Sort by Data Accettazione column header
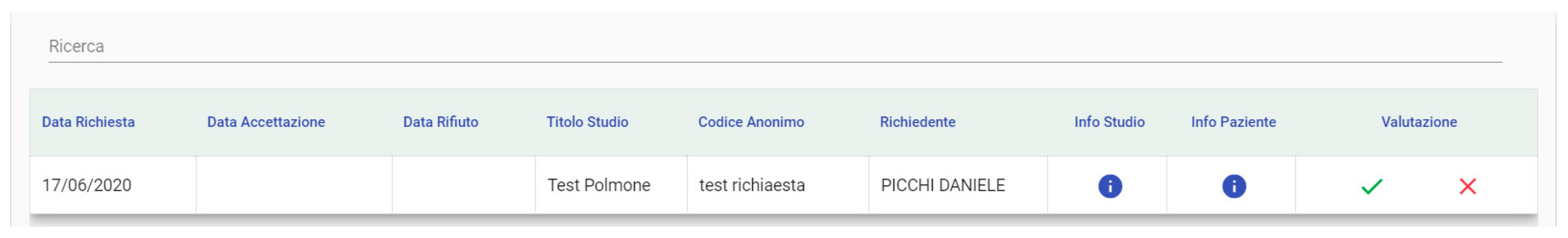 pos(266,122)
